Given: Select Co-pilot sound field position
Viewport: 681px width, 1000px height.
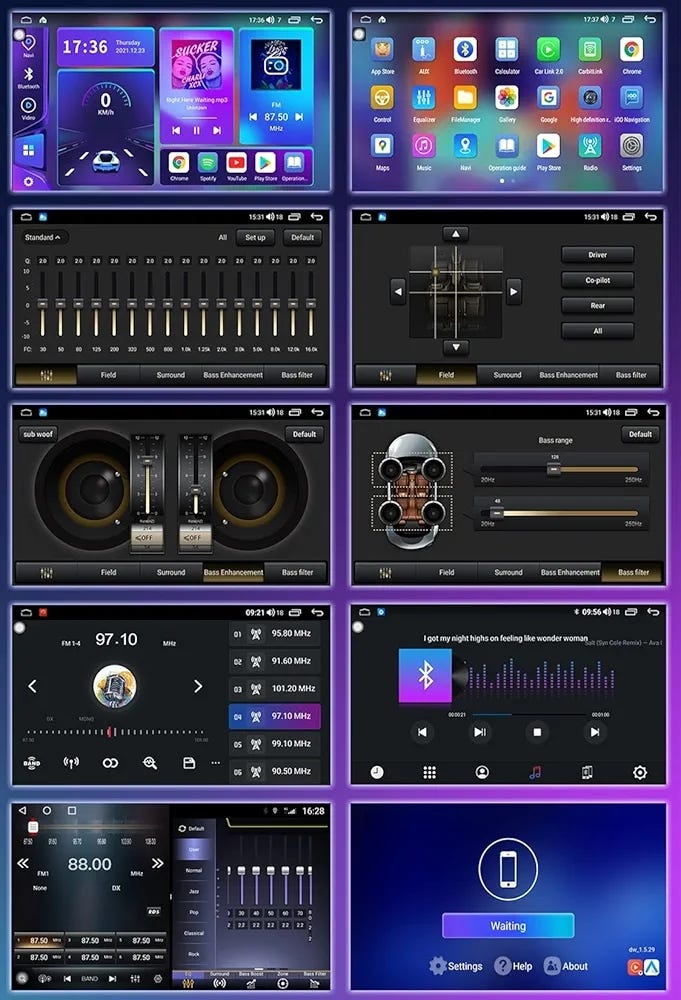Looking at the screenshot, I should pos(597,280).
